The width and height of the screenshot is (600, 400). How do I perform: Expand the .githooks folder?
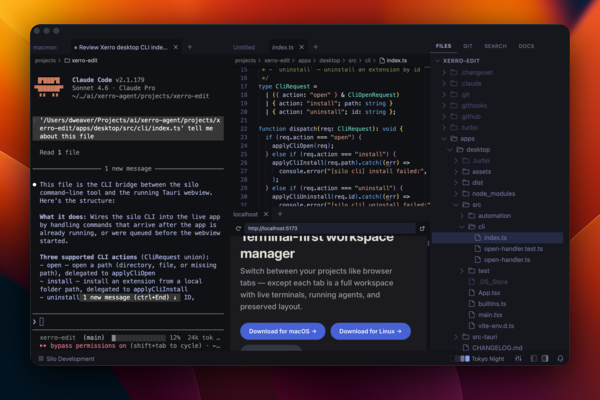tap(444, 106)
